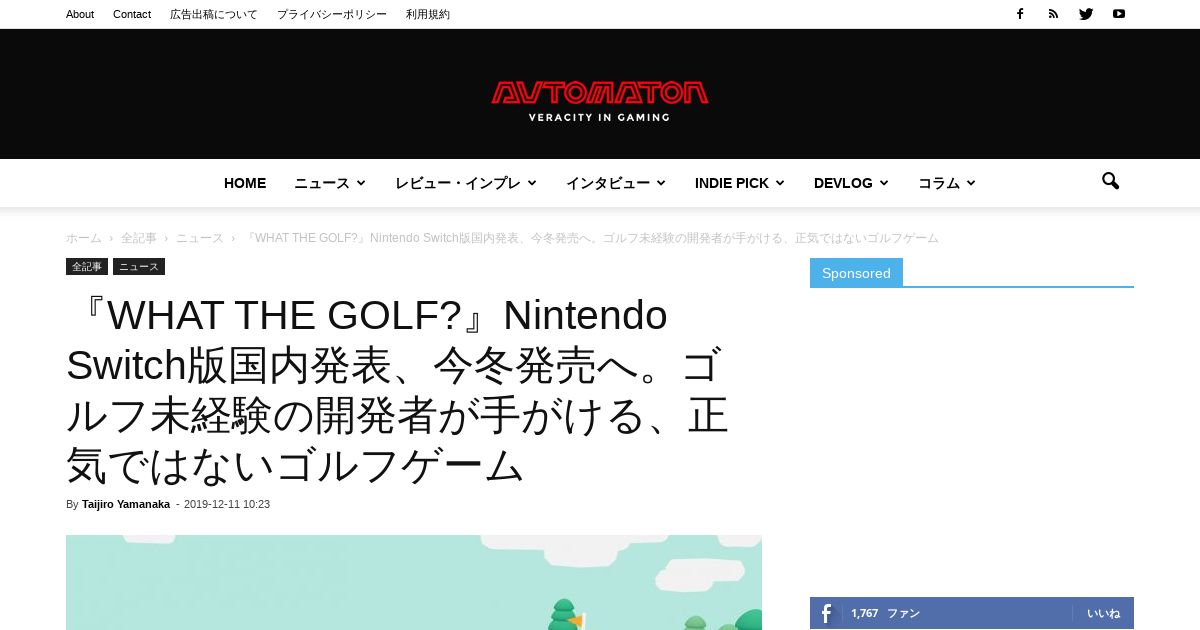The width and height of the screenshot is (1200, 630).
Task: Click the article featured image
Action: point(414,582)
